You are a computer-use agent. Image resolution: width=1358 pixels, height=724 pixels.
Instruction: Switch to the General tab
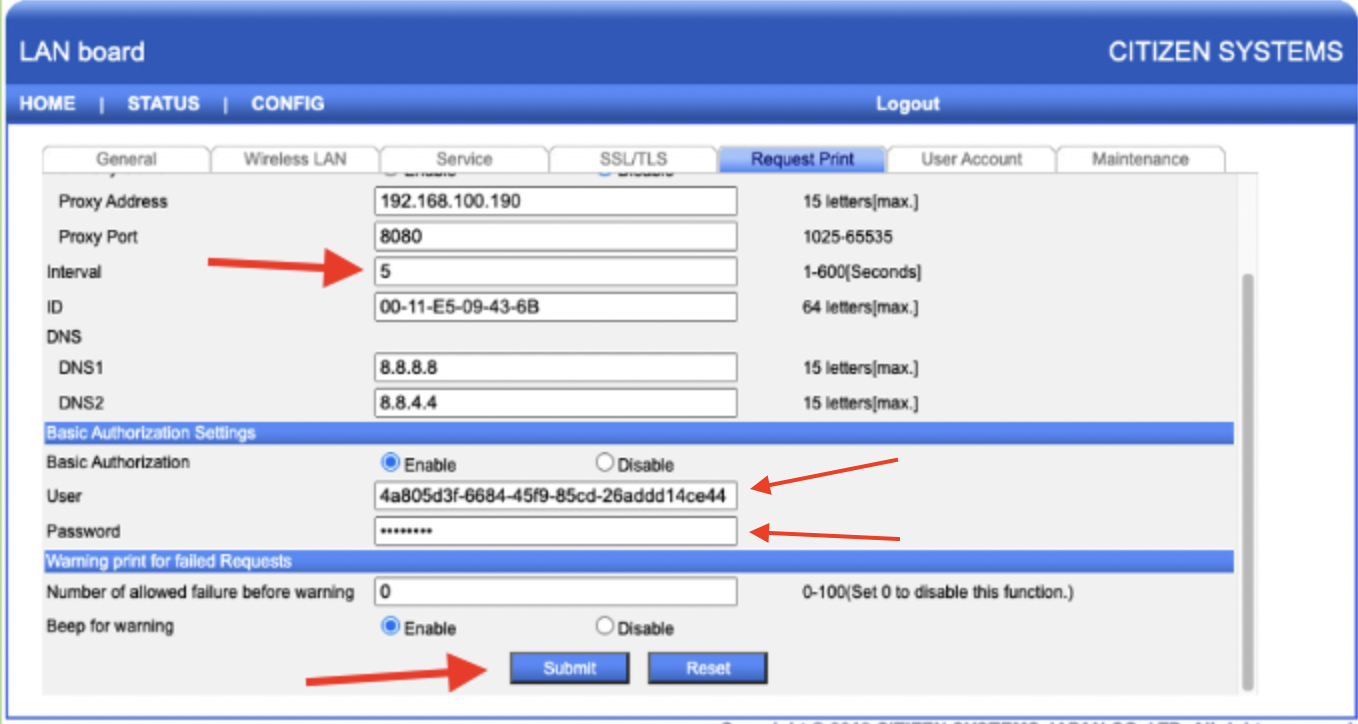[x=125, y=159]
